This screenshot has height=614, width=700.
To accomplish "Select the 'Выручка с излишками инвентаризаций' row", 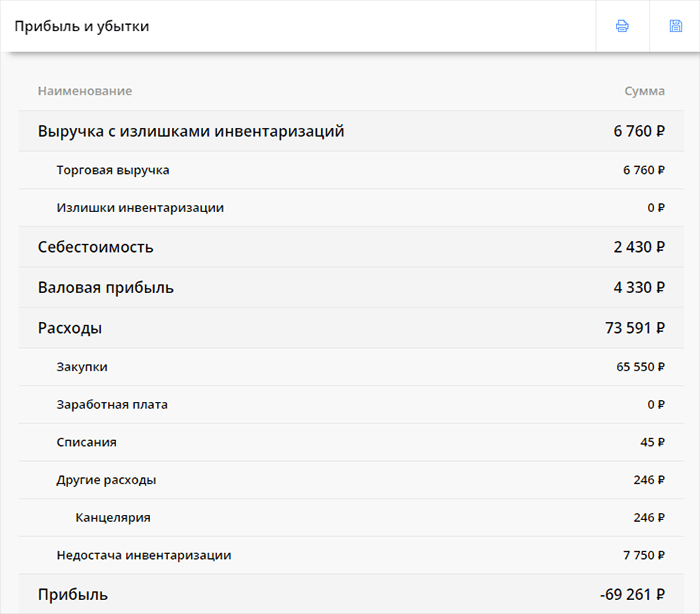I will [x=351, y=131].
